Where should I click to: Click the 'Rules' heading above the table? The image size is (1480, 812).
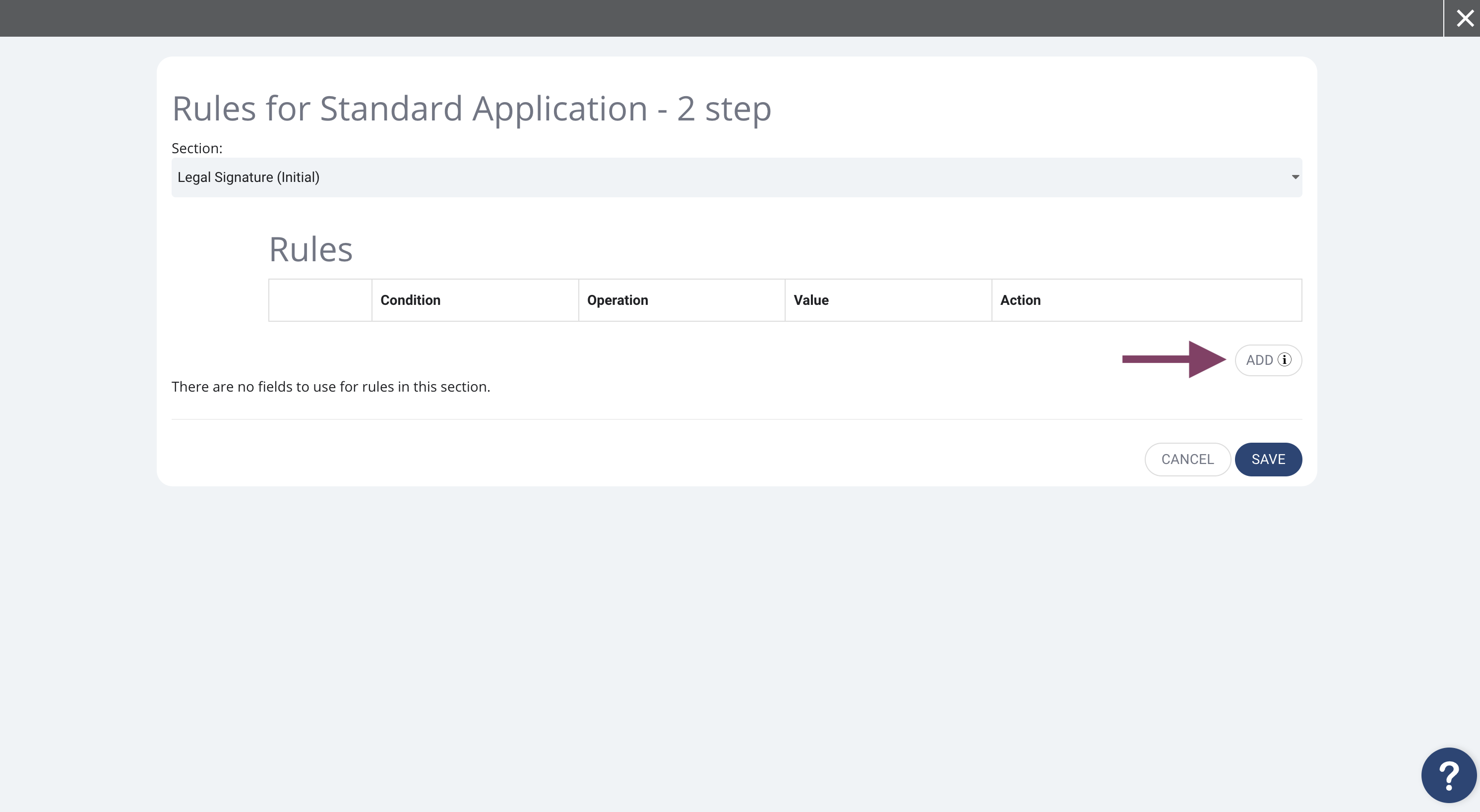pos(311,250)
